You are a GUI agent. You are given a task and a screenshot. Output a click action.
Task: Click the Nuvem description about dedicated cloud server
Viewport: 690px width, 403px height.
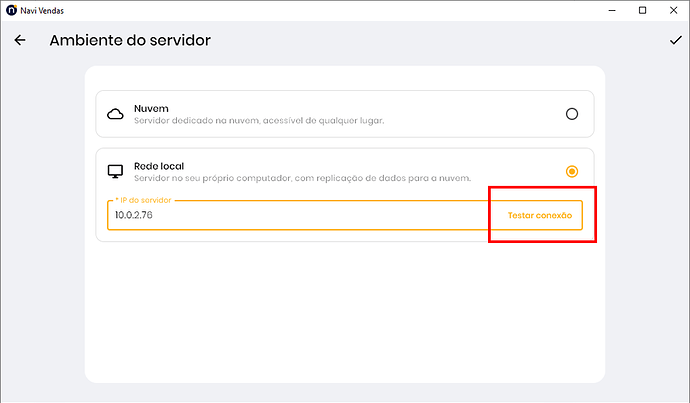point(259,121)
